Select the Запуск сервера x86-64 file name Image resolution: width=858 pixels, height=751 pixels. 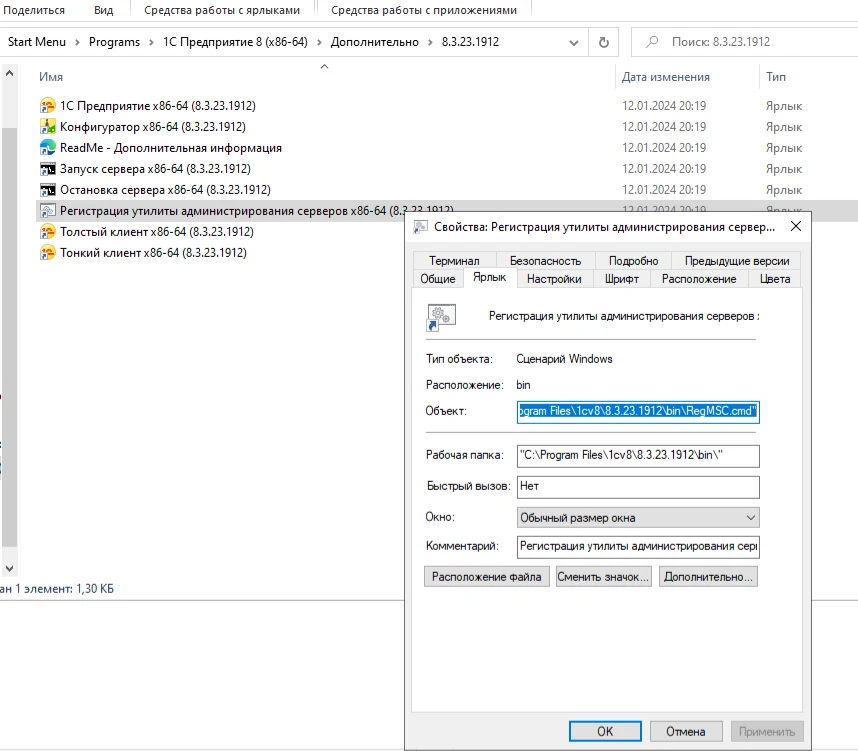tap(155, 169)
